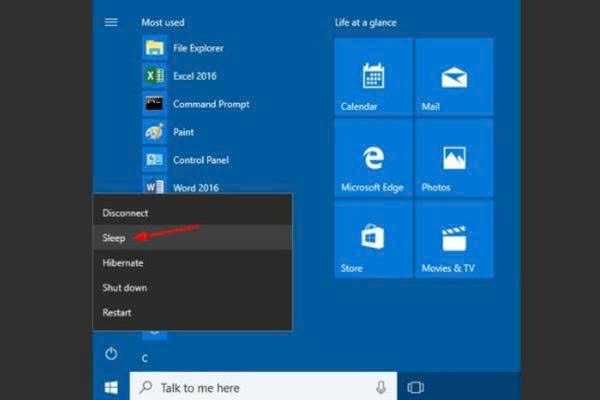This screenshot has height=400, width=600.
Task: Open the Store tile
Action: 373,238
